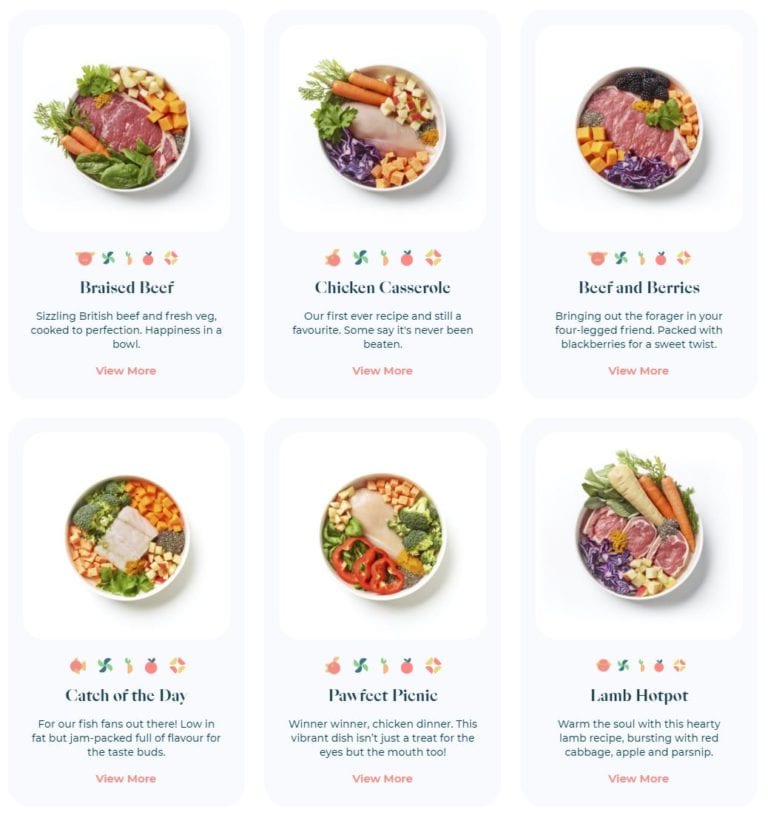Open View More for Catch of the Day

tap(126, 778)
